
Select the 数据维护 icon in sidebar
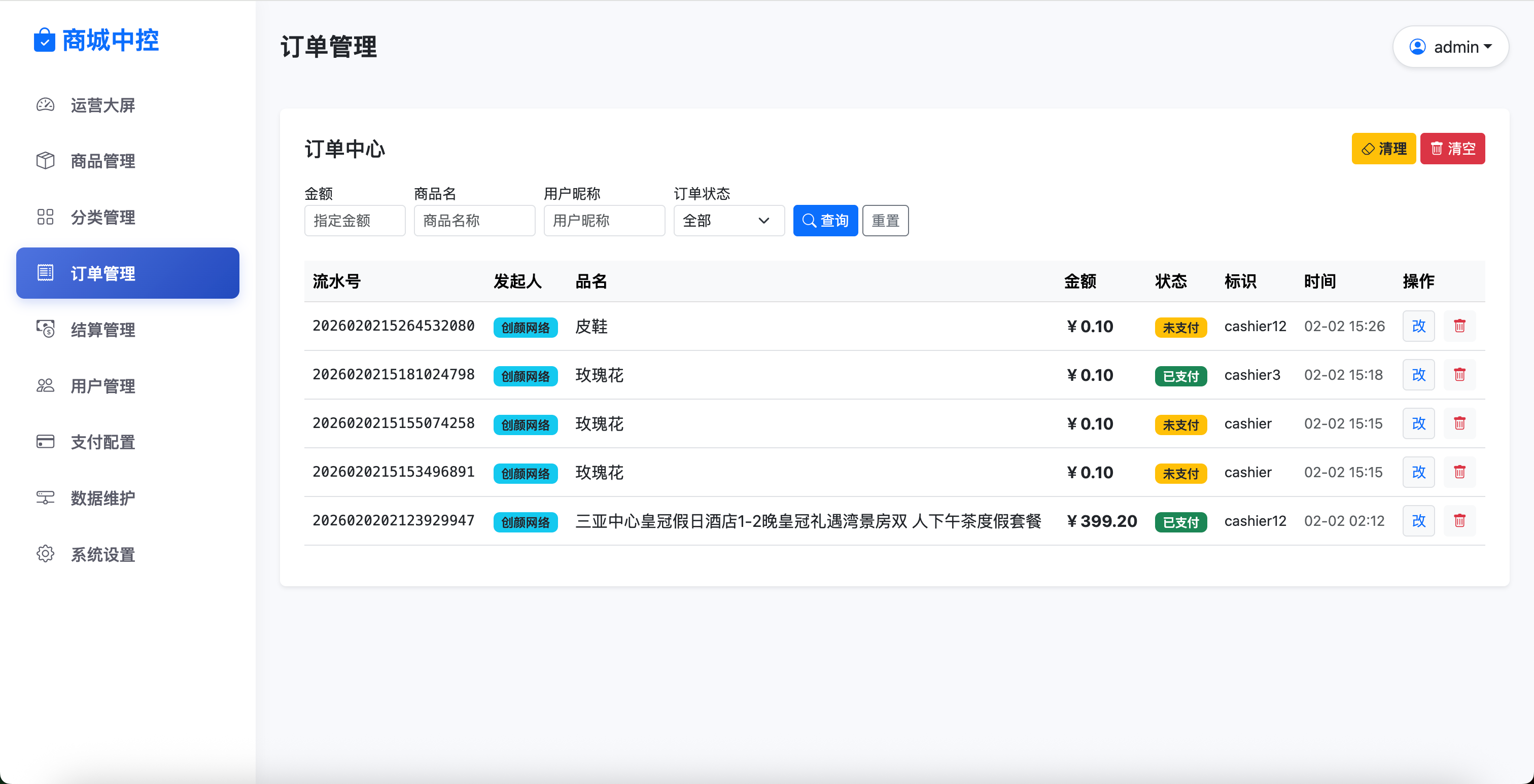[45, 497]
